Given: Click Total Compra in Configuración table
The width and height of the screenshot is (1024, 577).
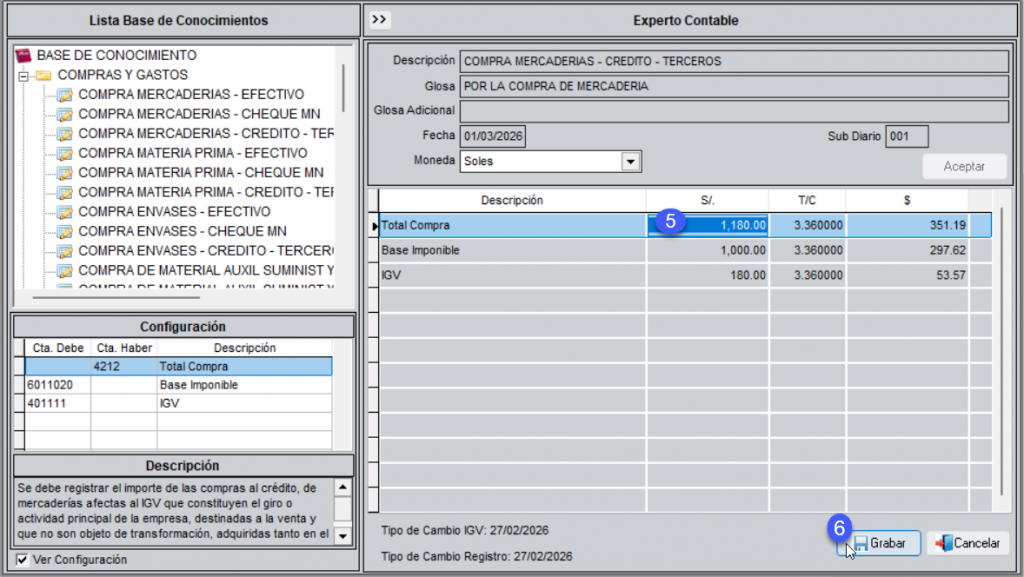Looking at the screenshot, I should (x=244, y=366).
